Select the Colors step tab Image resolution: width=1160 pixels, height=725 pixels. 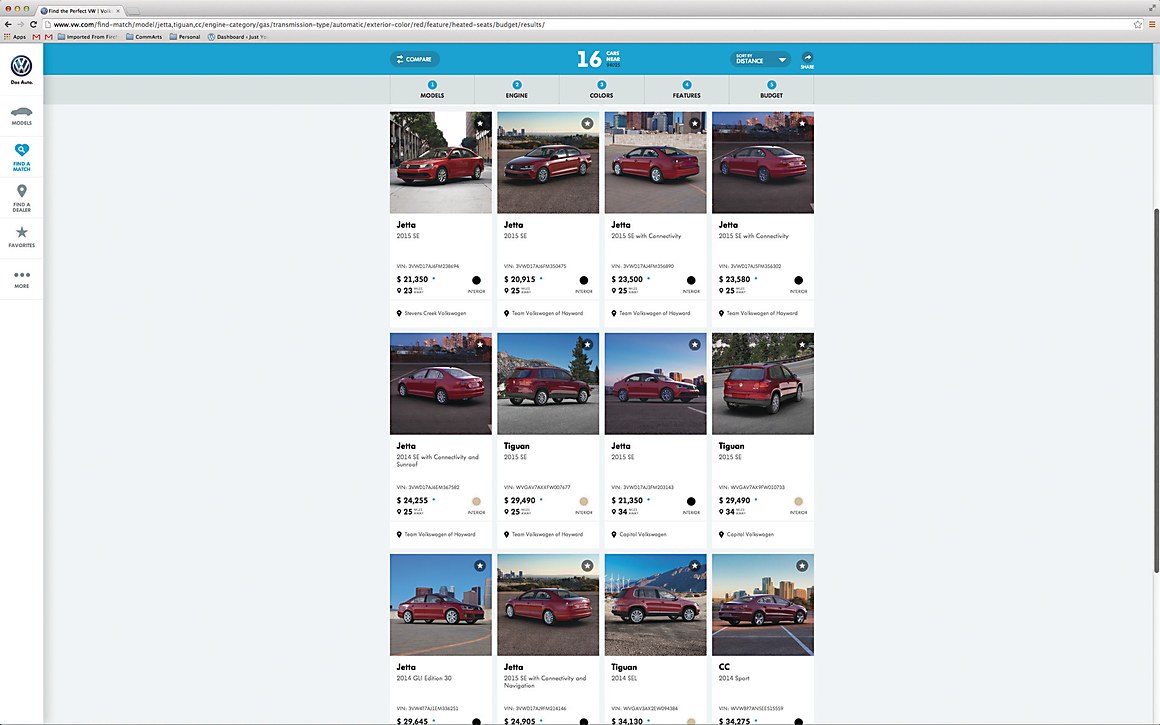601,90
